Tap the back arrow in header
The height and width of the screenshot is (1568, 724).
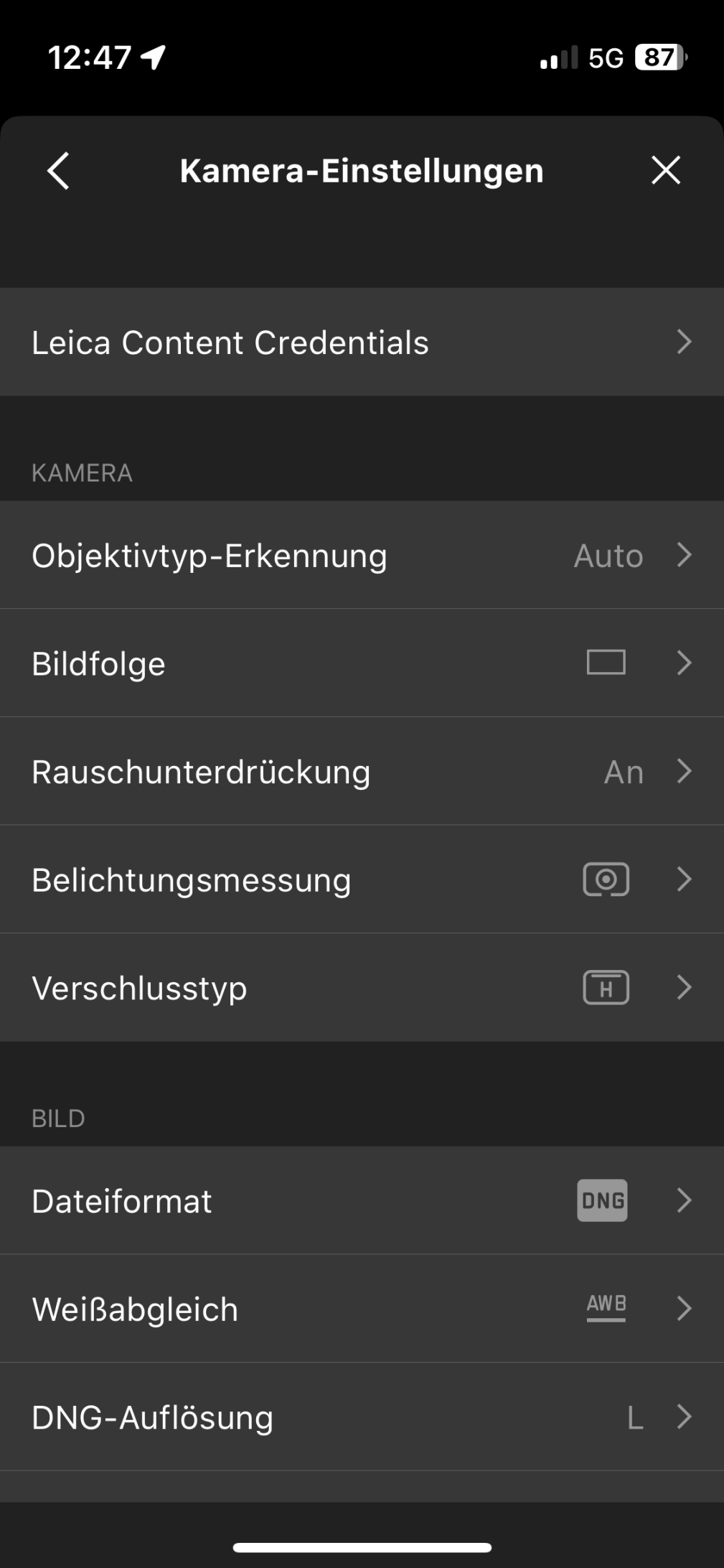(x=58, y=171)
